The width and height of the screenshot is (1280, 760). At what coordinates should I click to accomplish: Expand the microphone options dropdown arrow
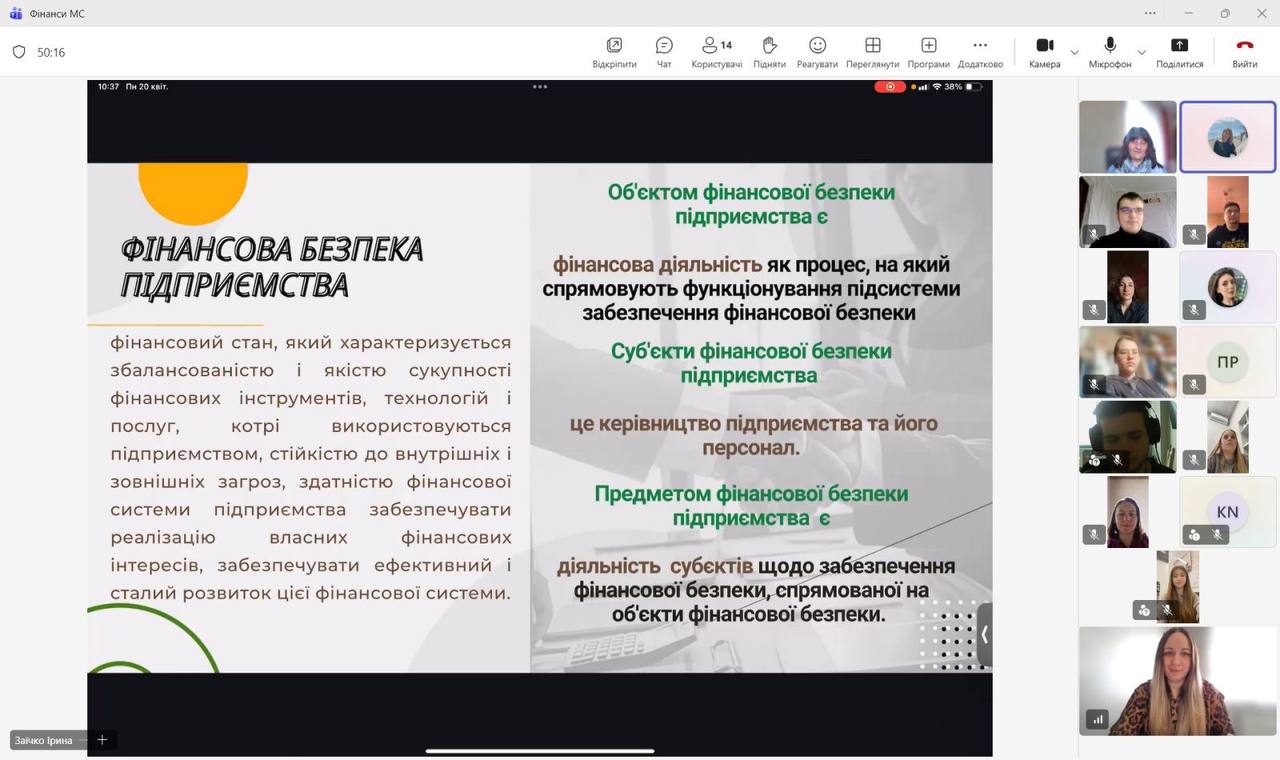coord(1142,52)
